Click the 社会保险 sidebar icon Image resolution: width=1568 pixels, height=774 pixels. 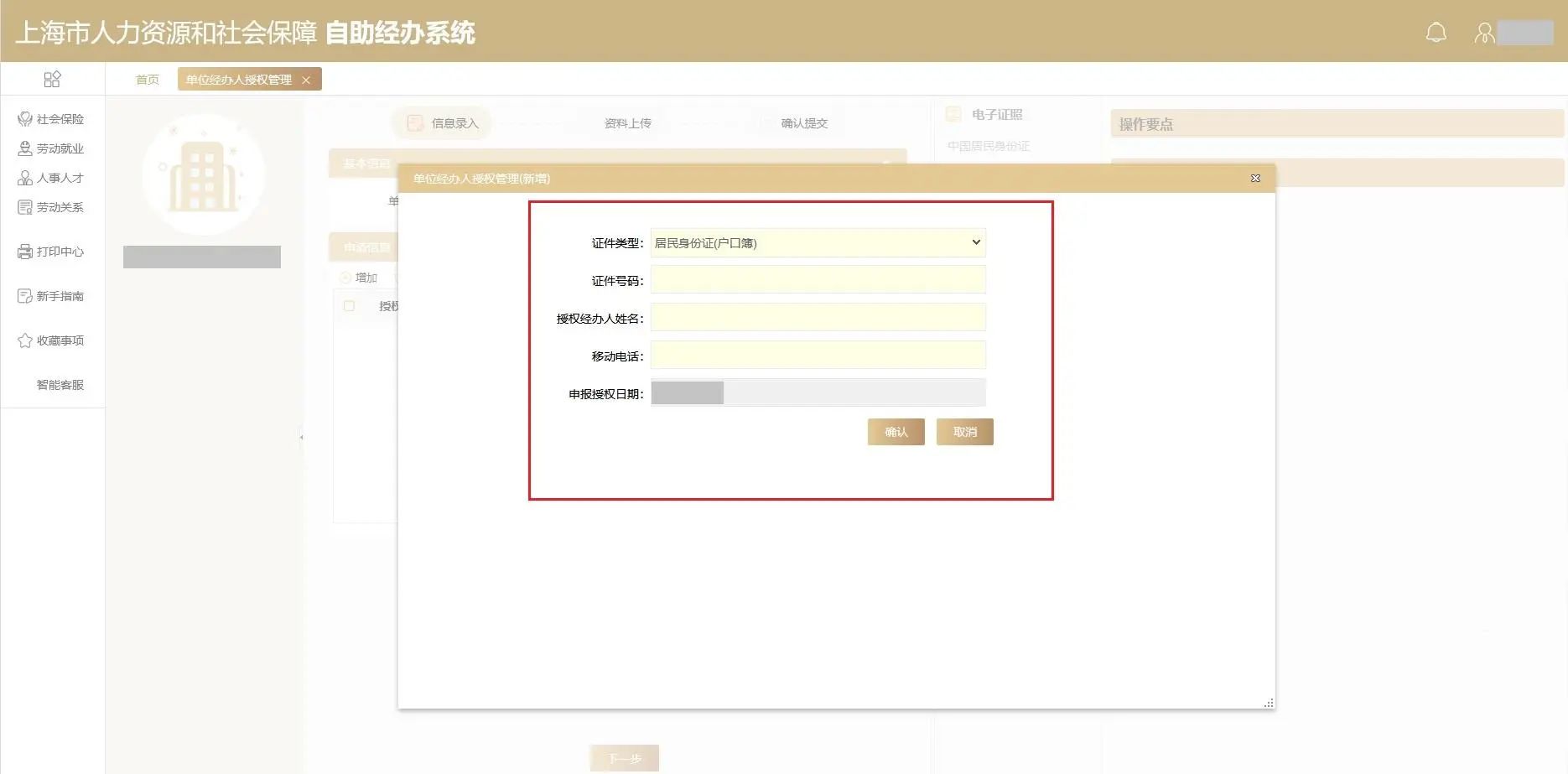tap(25, 119)
